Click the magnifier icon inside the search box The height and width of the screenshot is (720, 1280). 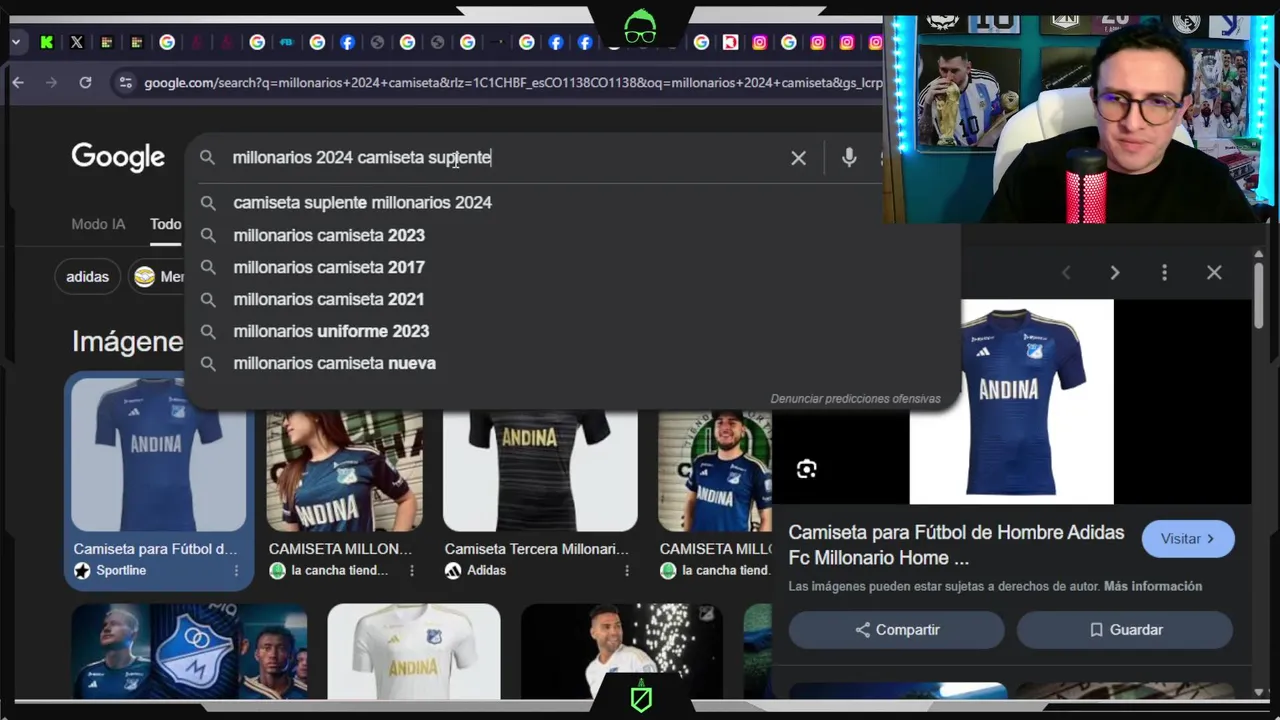tap(207, 158)
